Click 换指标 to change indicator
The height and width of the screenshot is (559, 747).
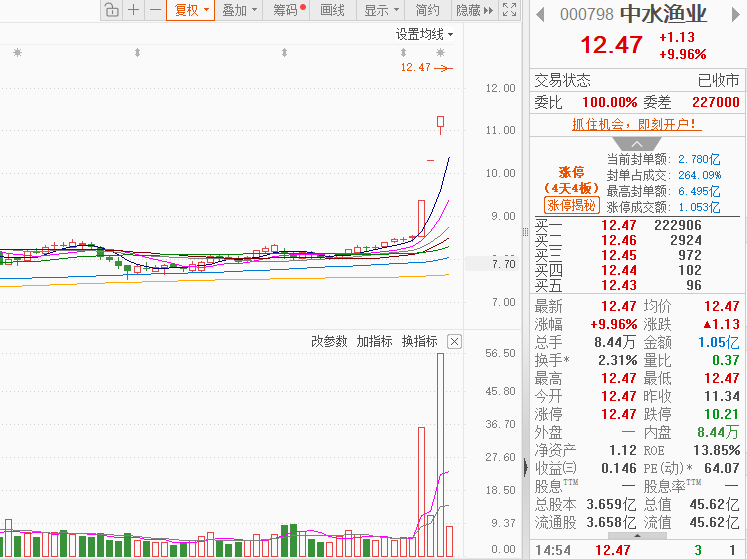419,341
